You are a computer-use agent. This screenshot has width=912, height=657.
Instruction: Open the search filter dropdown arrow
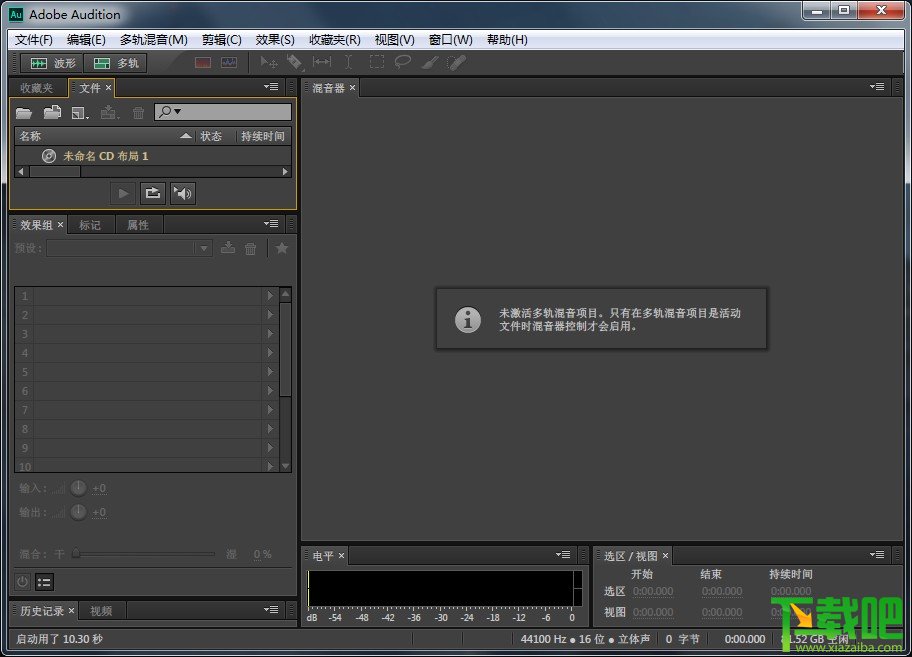[x=177, y=111]
